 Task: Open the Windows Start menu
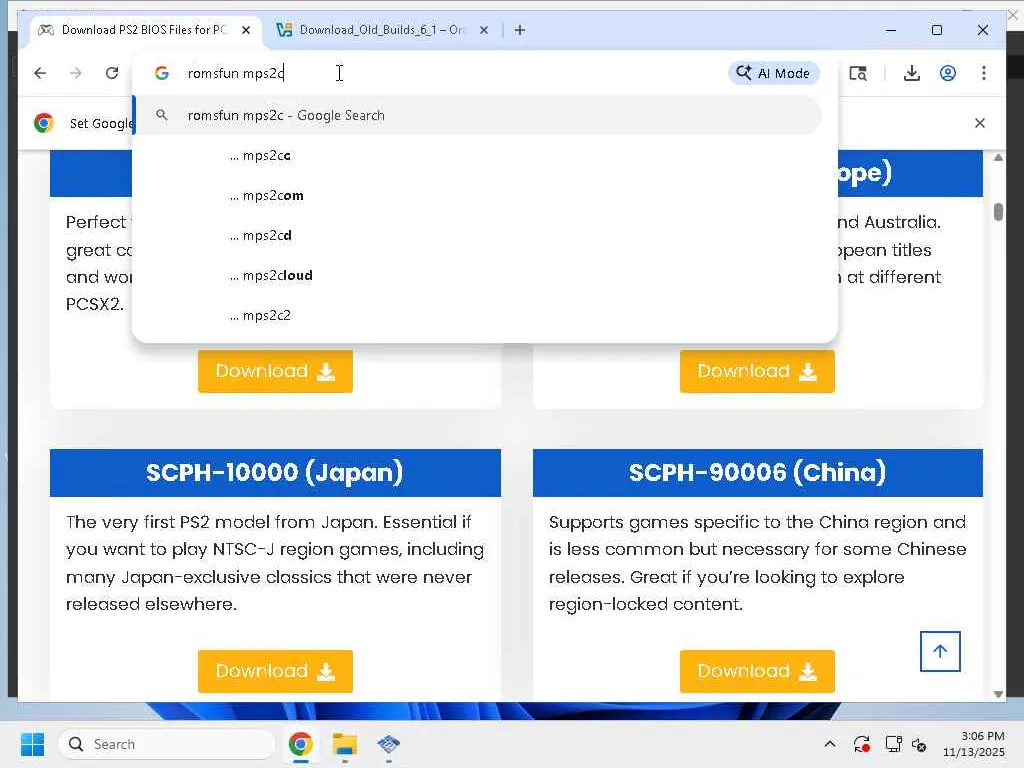(32, 744)
